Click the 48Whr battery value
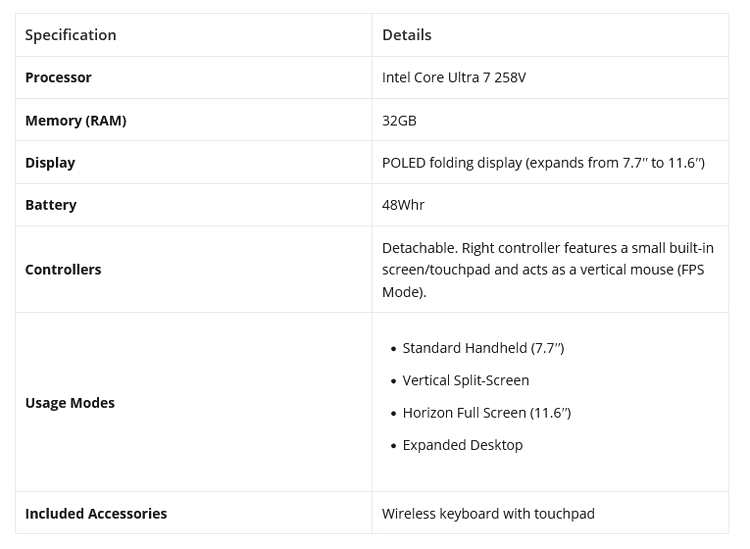Screen dimensions: 750x549 tap(403, 205)
